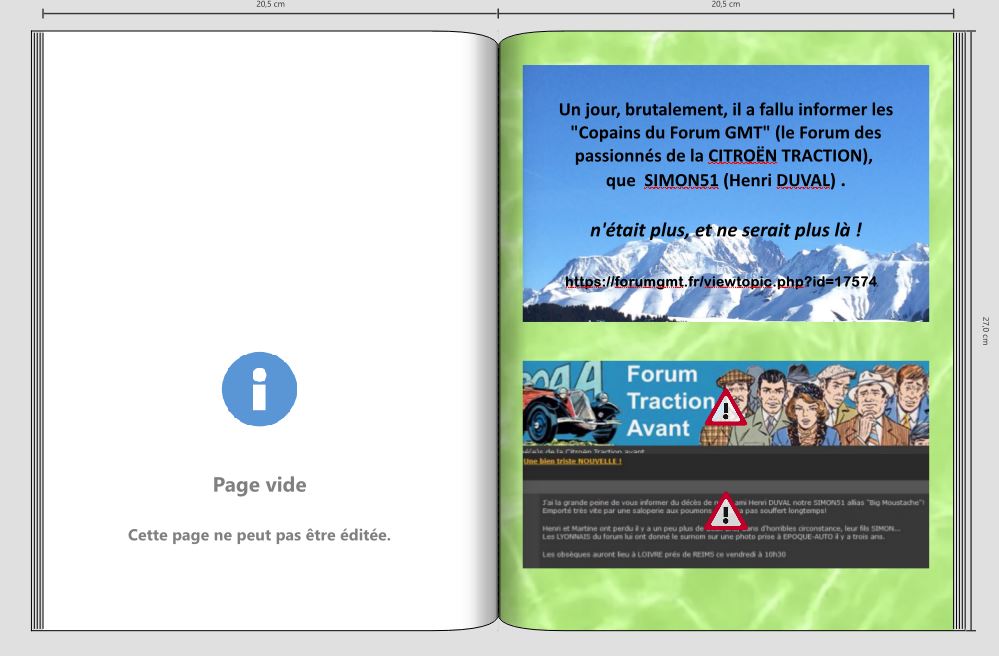999x656 pixels.
Task: Click the 'Page vide' heading
Action: click(x=259, y=485)
